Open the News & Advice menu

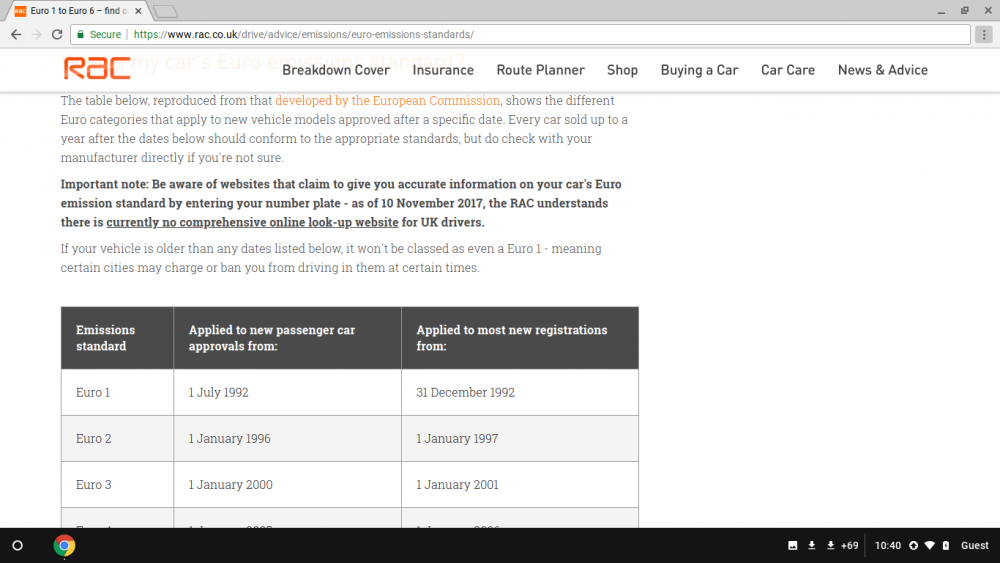[883, 70]
